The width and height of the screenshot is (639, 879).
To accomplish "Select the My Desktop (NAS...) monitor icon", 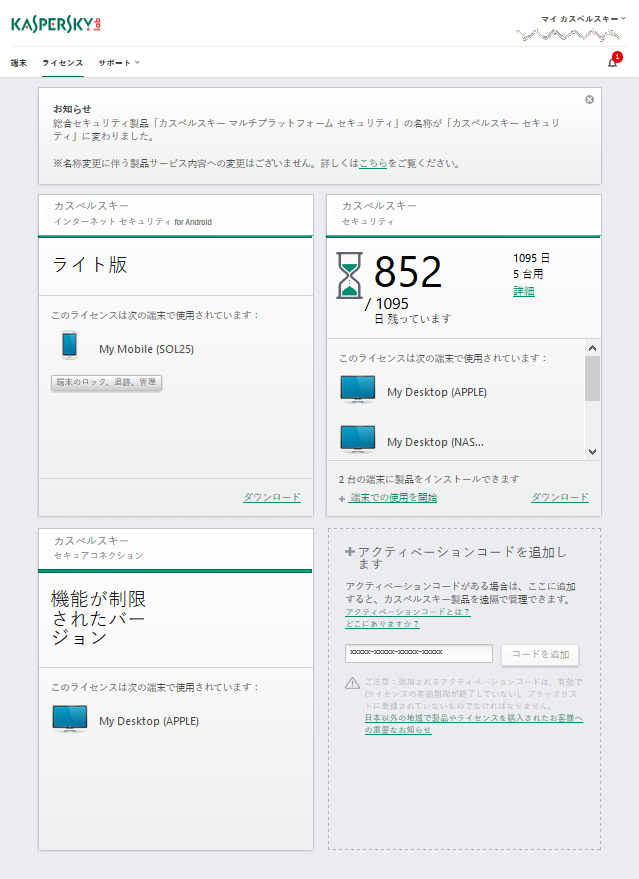I will (x=357, y=439).
